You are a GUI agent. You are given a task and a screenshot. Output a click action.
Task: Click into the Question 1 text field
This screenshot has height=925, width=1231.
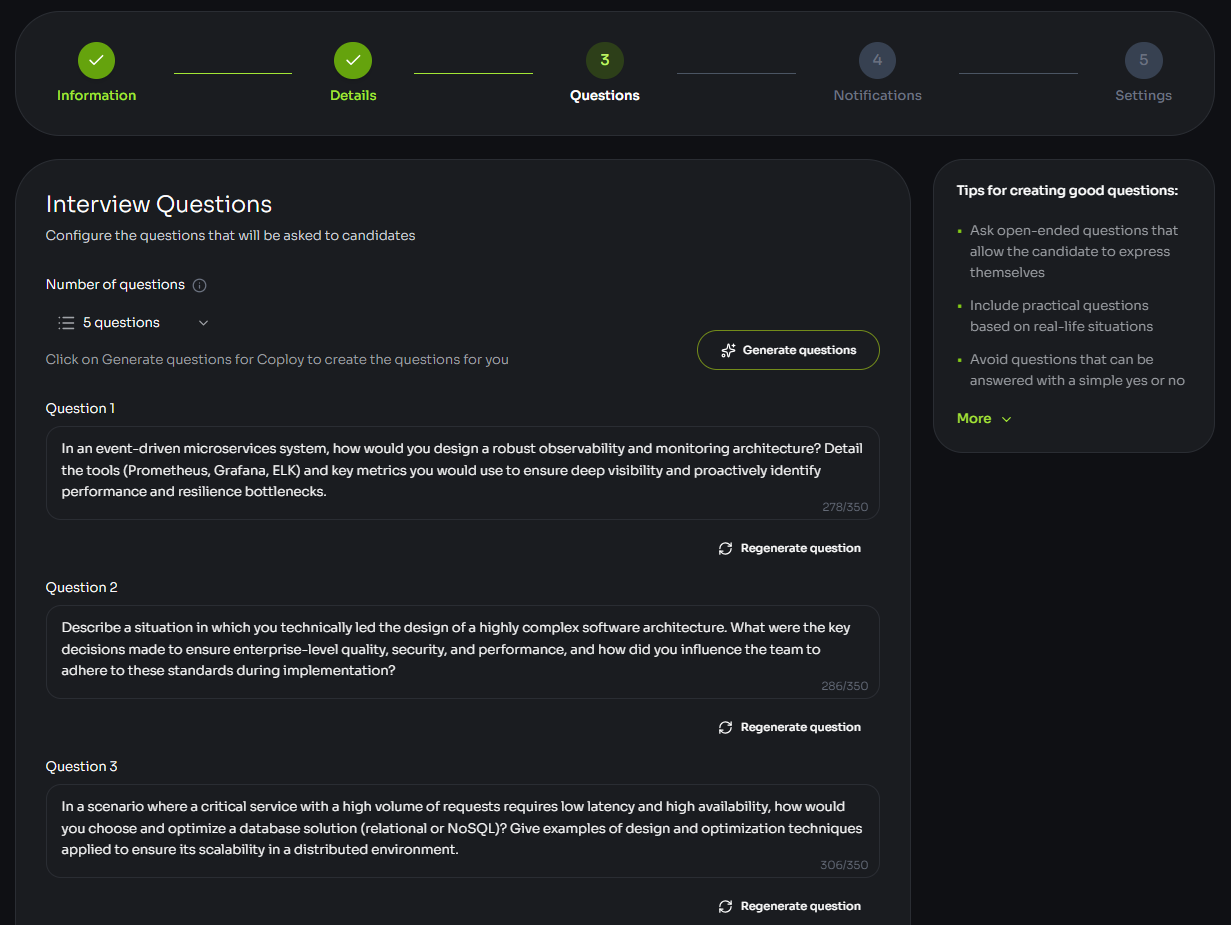point(462,471)
